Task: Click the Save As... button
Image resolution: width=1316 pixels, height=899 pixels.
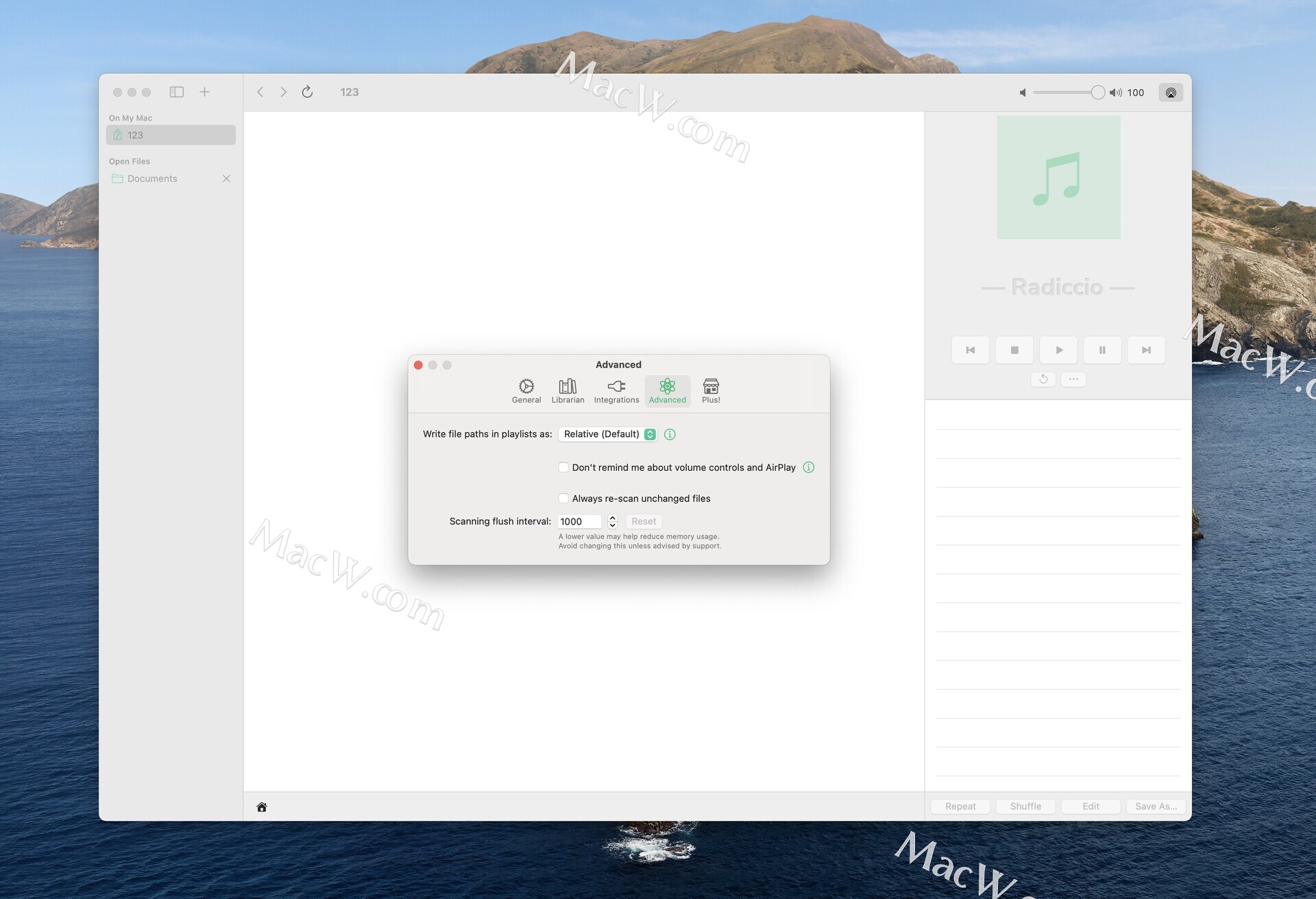Action: click(x=1156, y=806)
